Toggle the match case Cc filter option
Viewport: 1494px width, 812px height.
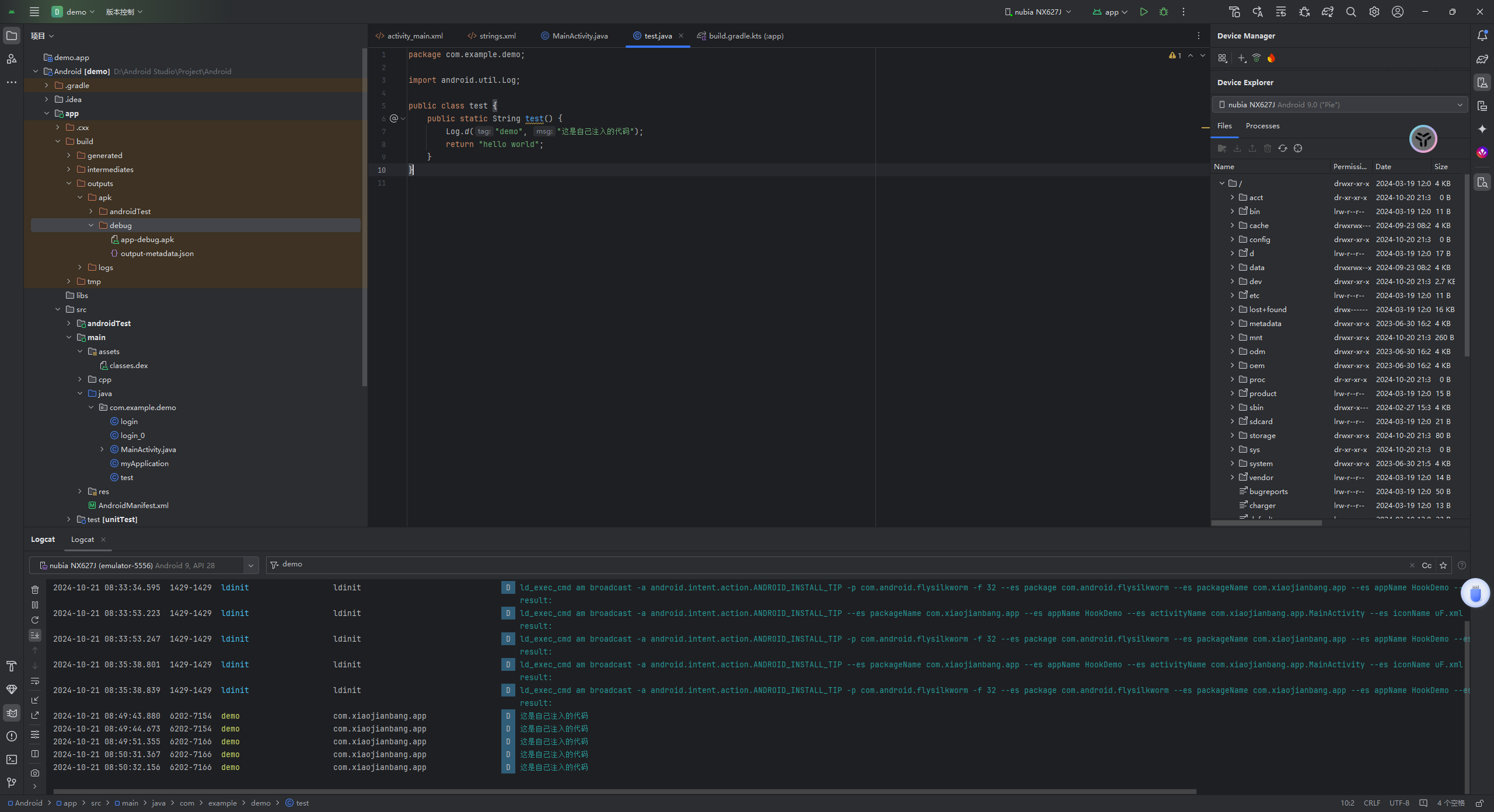[1426, 565]
